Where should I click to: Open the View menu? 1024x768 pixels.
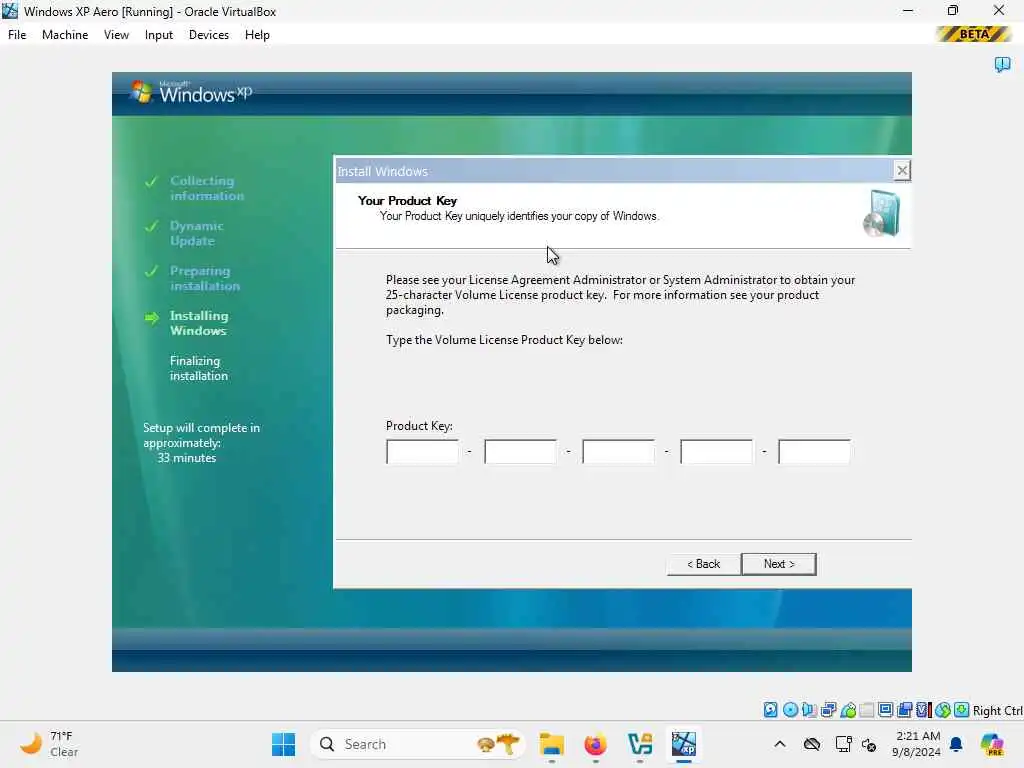[x=116, y=35]
